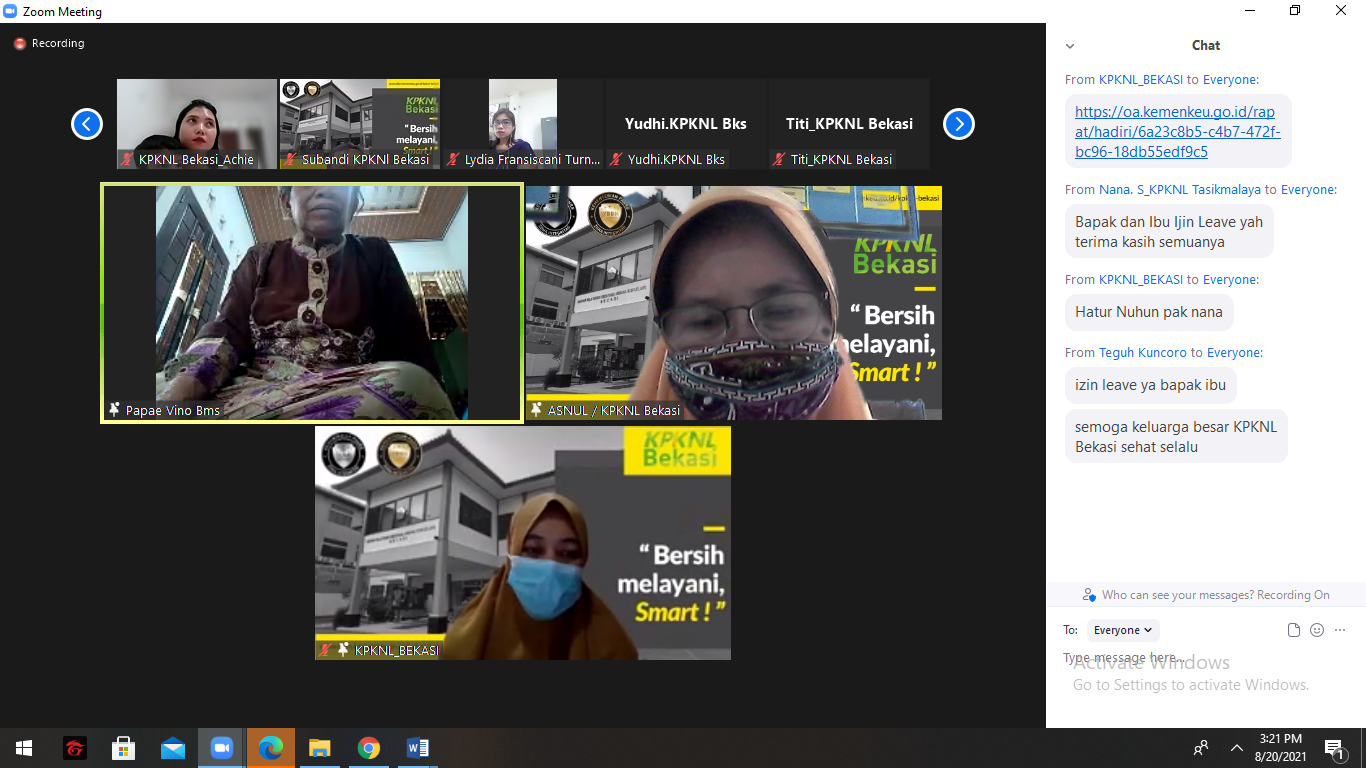
Task: Open the emoji picker in chat
Action: click(1317, 630)
